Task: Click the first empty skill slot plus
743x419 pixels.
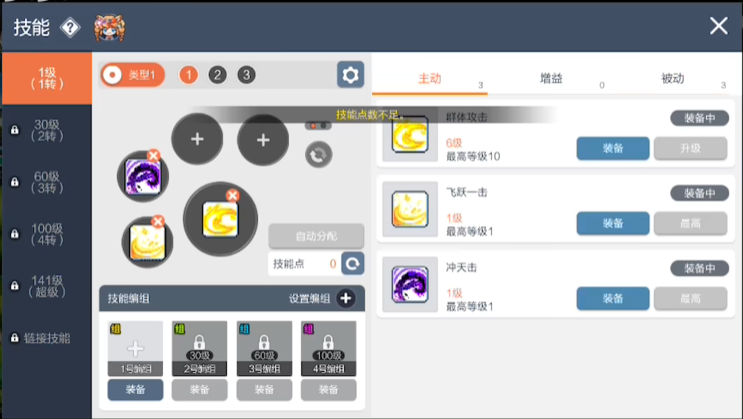Action: click(x=197, y=140)
